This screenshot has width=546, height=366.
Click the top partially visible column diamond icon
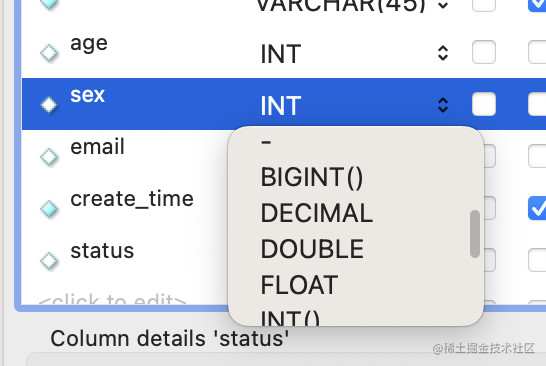coord(49,4)
